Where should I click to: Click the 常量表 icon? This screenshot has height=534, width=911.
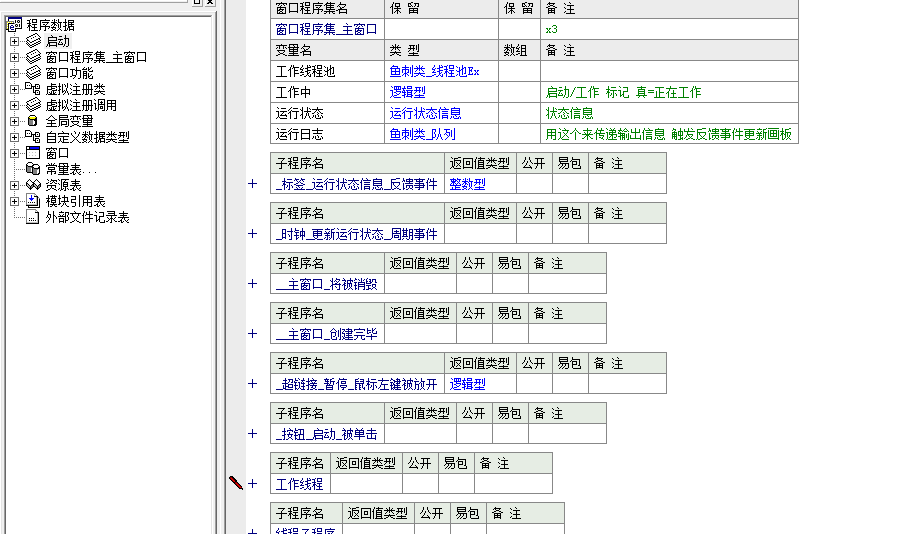click(33, 169)
